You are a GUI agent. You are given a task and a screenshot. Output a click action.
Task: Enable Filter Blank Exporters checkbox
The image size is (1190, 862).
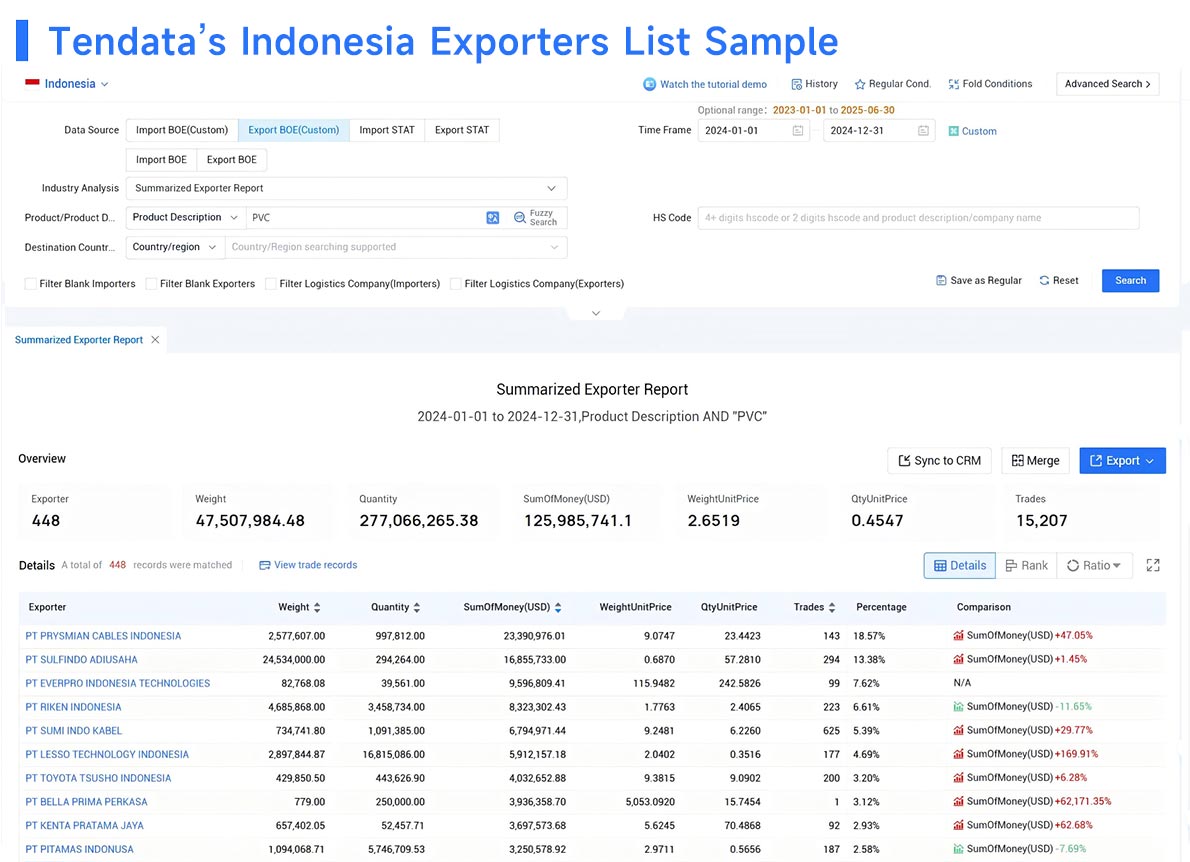[x=151, y=284]
